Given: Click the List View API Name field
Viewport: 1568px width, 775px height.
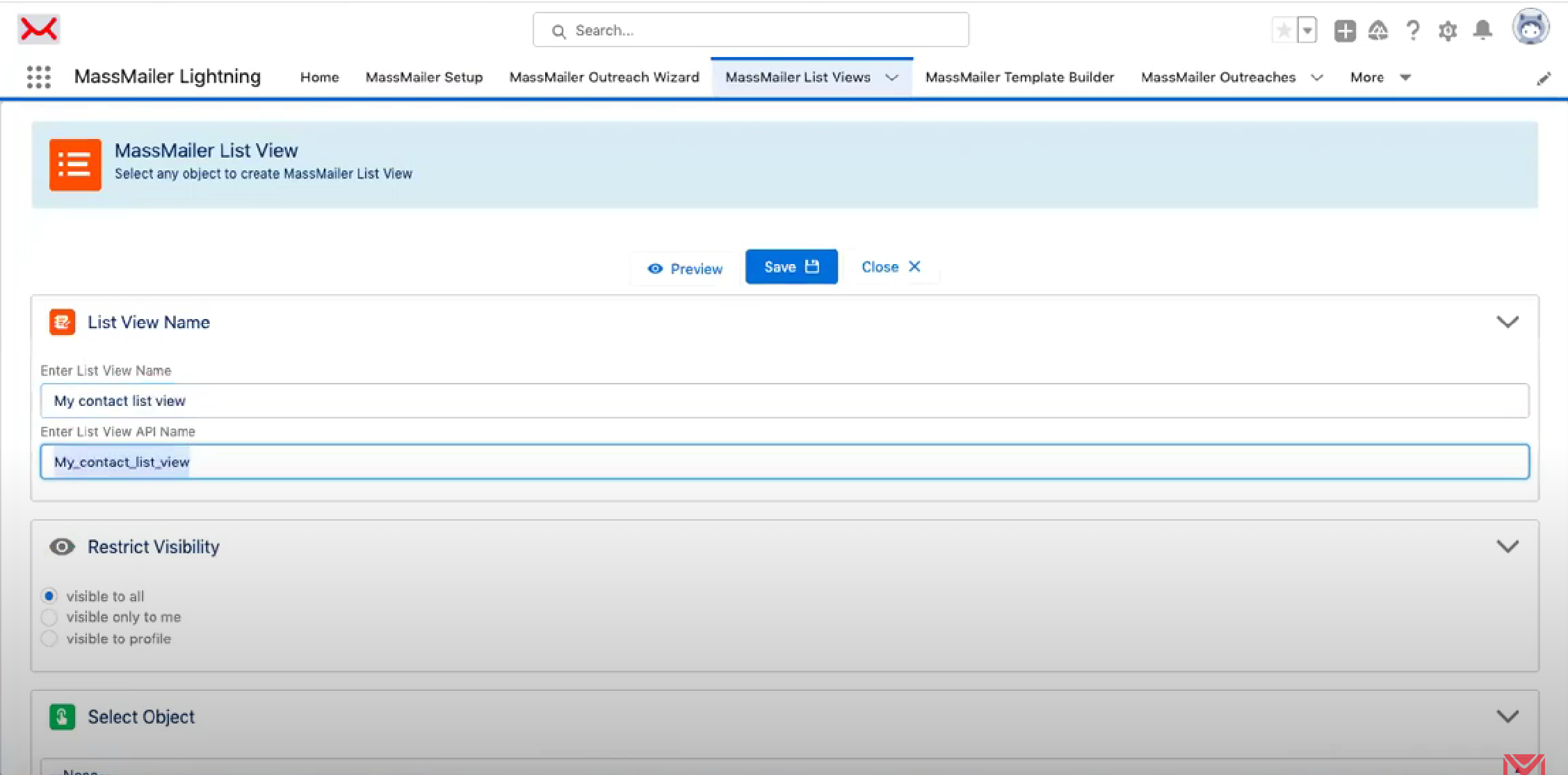Looking at the screenshot, I should click(784, 462).
